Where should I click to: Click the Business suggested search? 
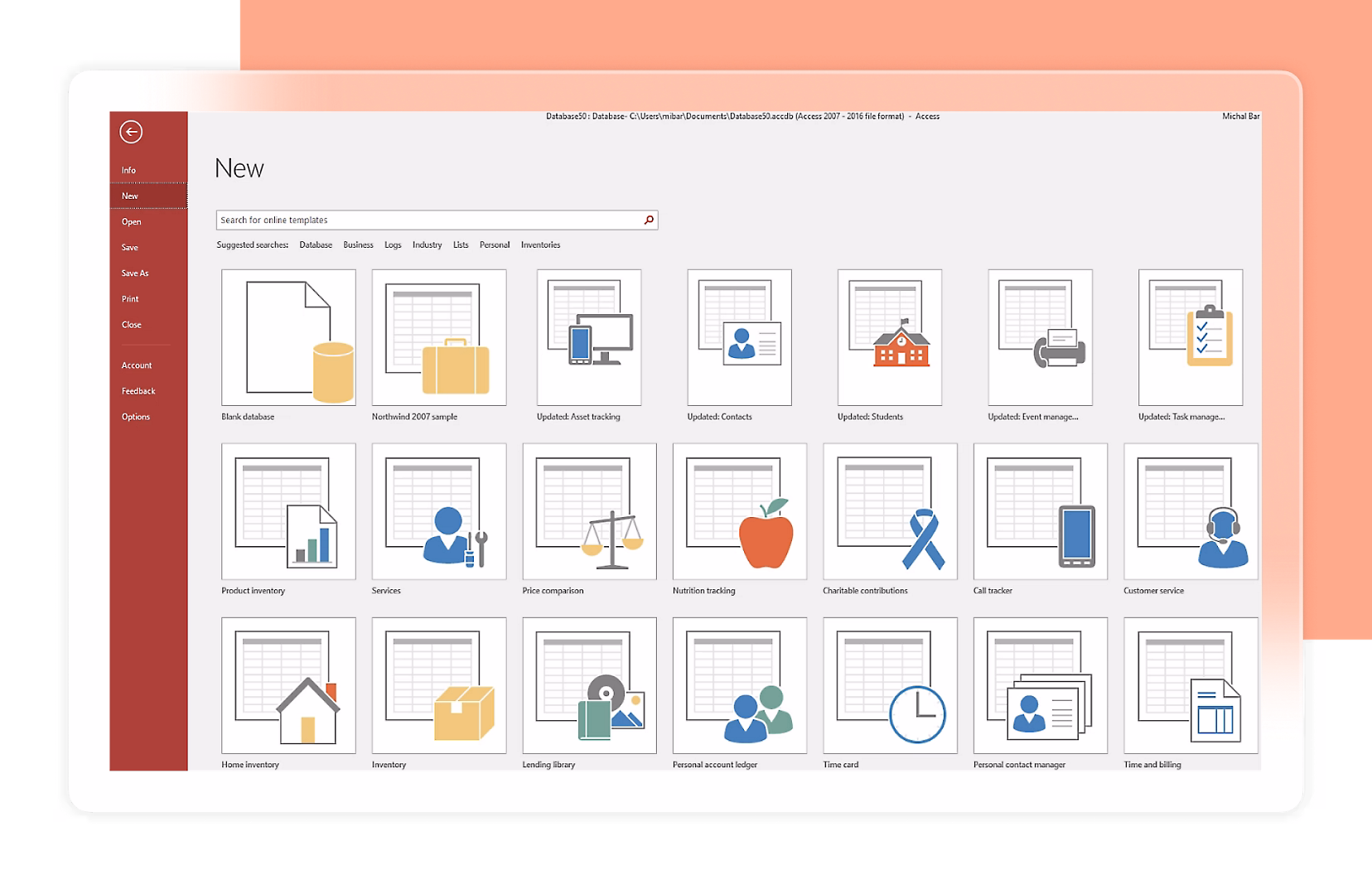(358, 244)
